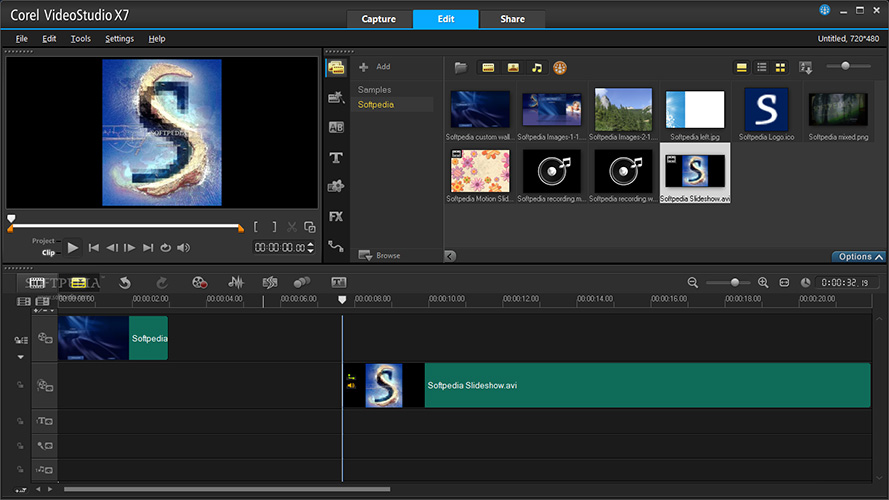The height and width of the screenshot is (500, 889).
Task: Click the Browse button
Action: click(380, 256)
